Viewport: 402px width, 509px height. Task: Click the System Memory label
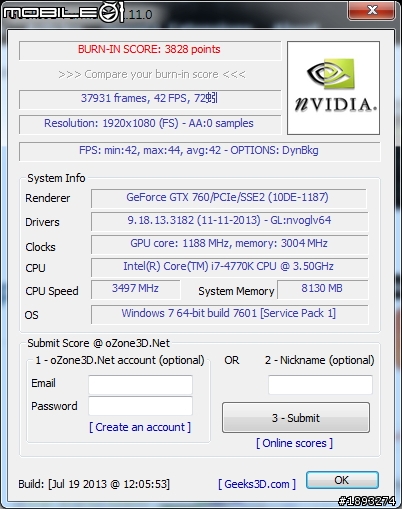pyautogui.click(x=236, y=291)
